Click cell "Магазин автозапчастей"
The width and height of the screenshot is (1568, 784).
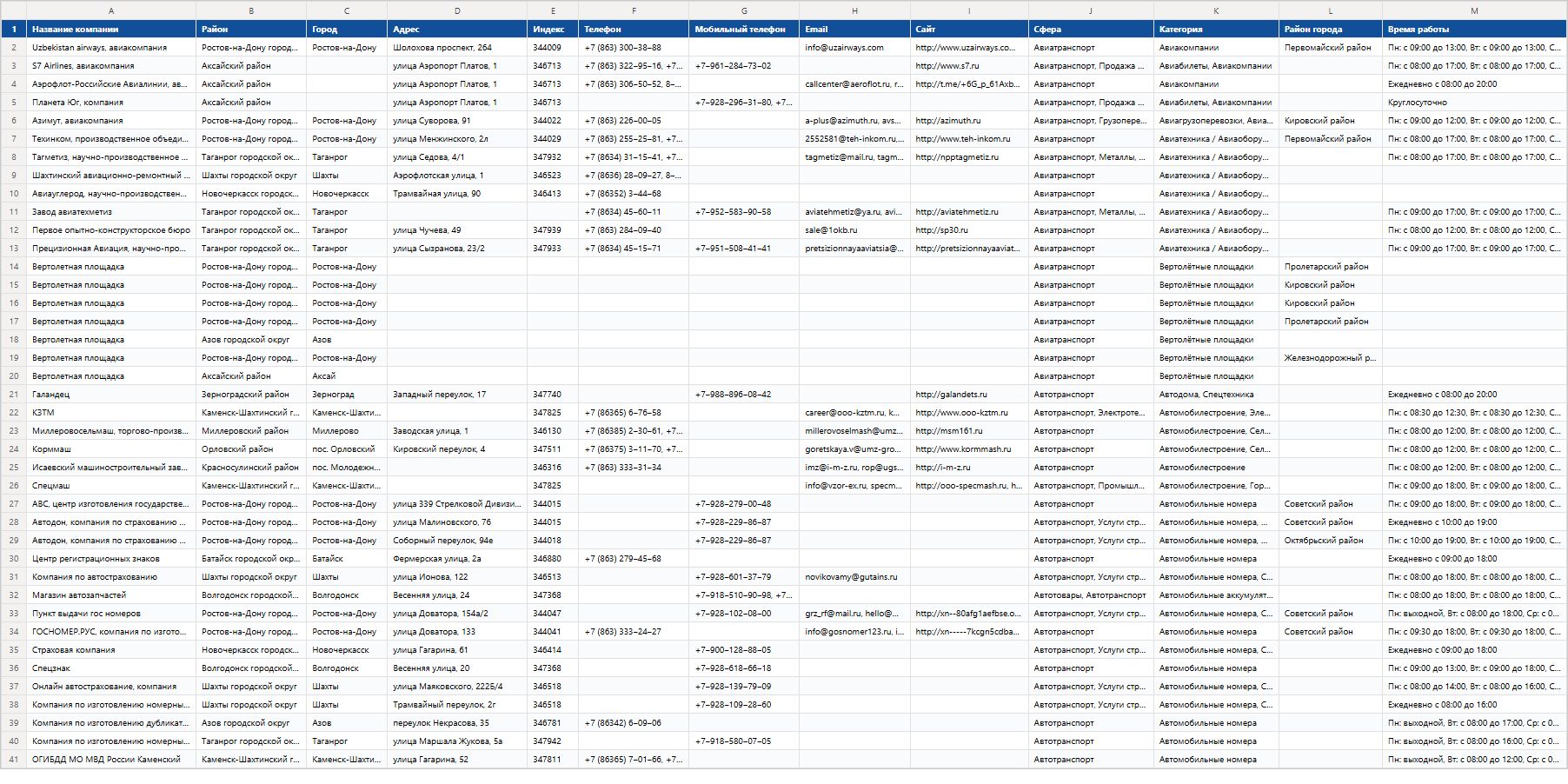point(111,595)
